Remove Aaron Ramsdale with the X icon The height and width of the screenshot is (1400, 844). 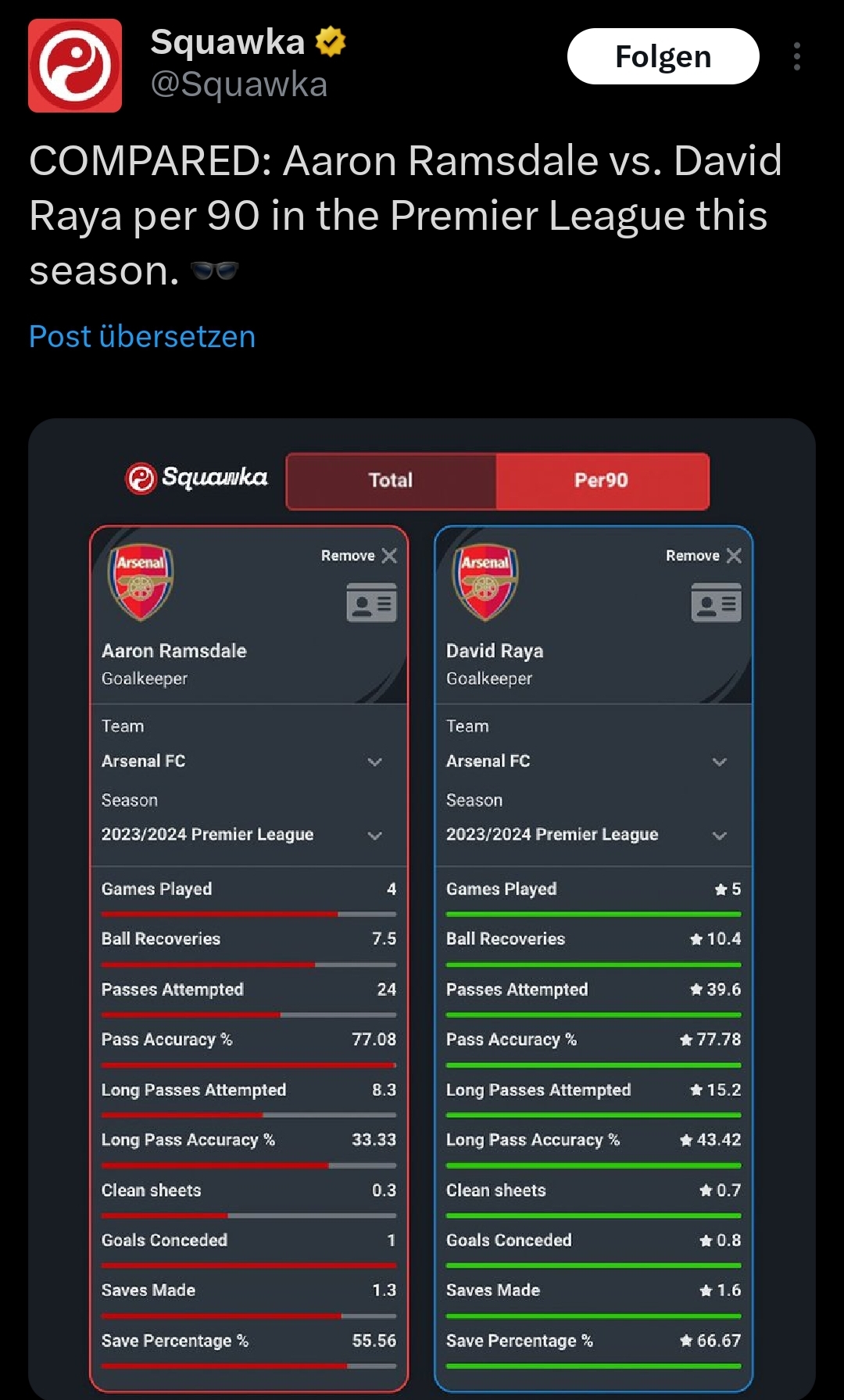[x=389, y=556]
